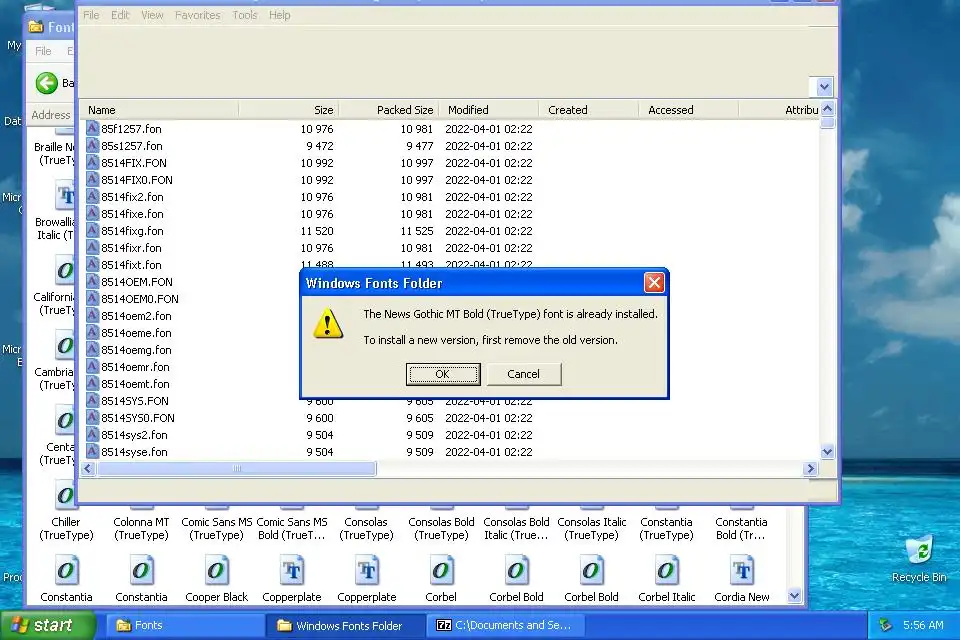960x640 pixels.
Task: Select the Corbel Italic font icon
Action: pyautogui.click(x=666, y=570)
